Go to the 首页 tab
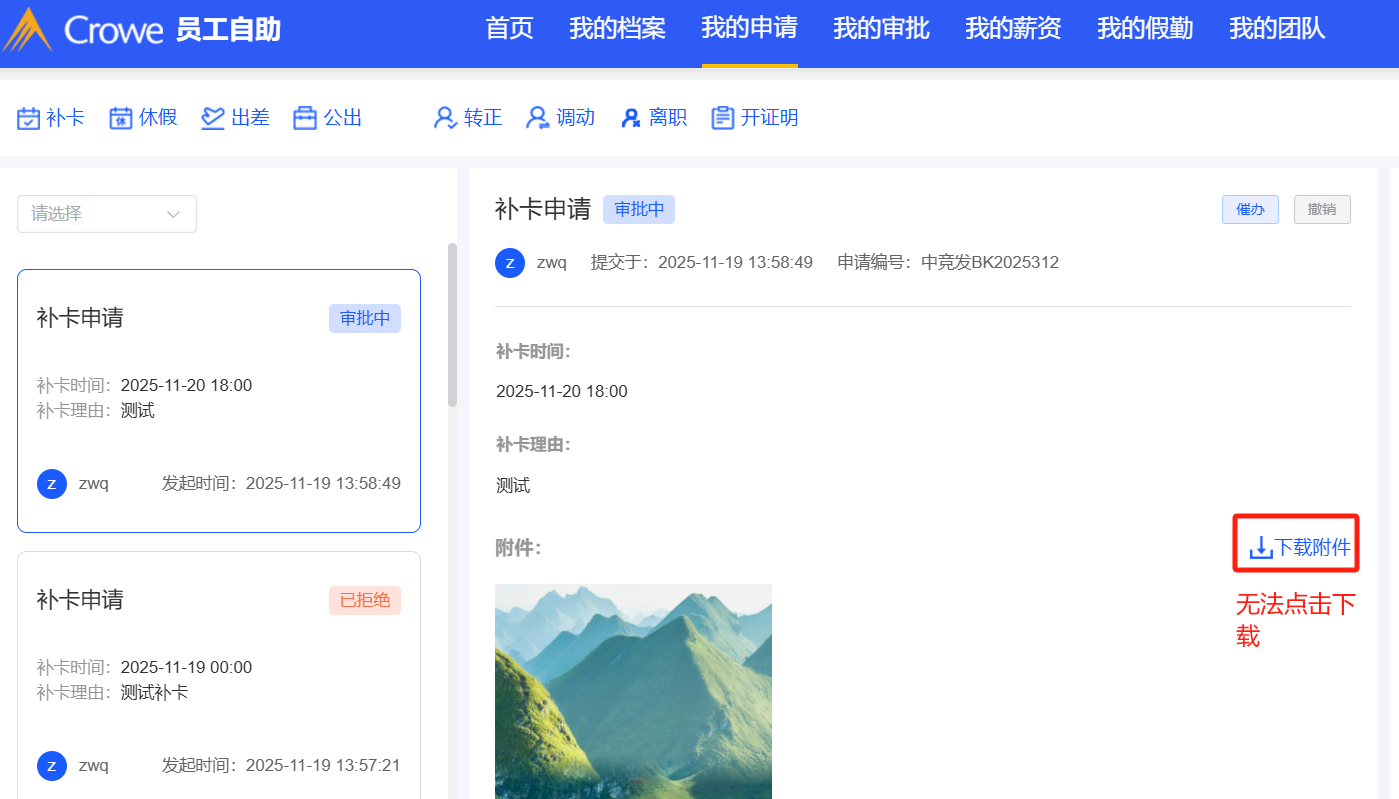Screen dimensions: 1399x799 [510, 28]
